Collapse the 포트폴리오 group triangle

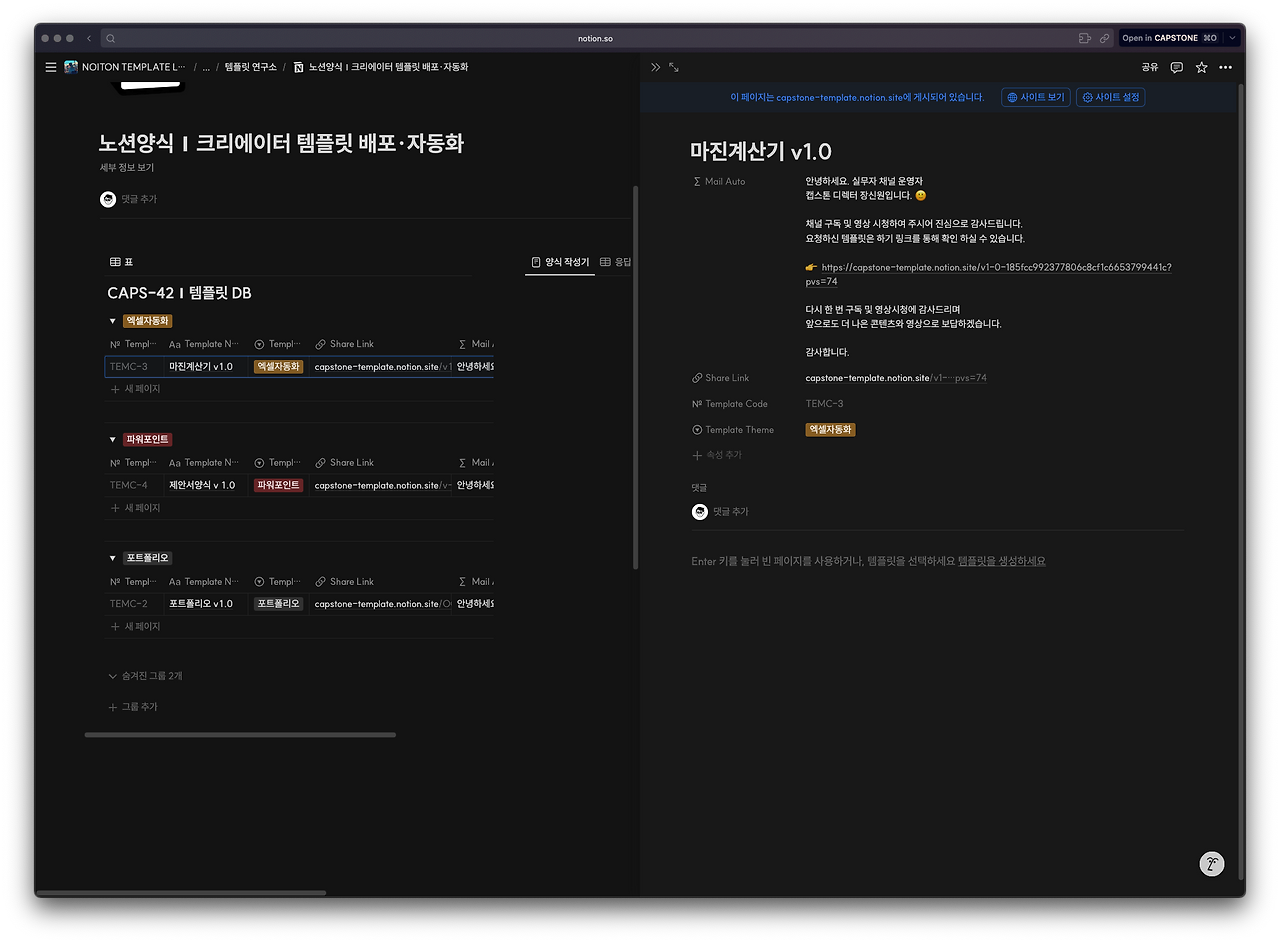(112, 557)
